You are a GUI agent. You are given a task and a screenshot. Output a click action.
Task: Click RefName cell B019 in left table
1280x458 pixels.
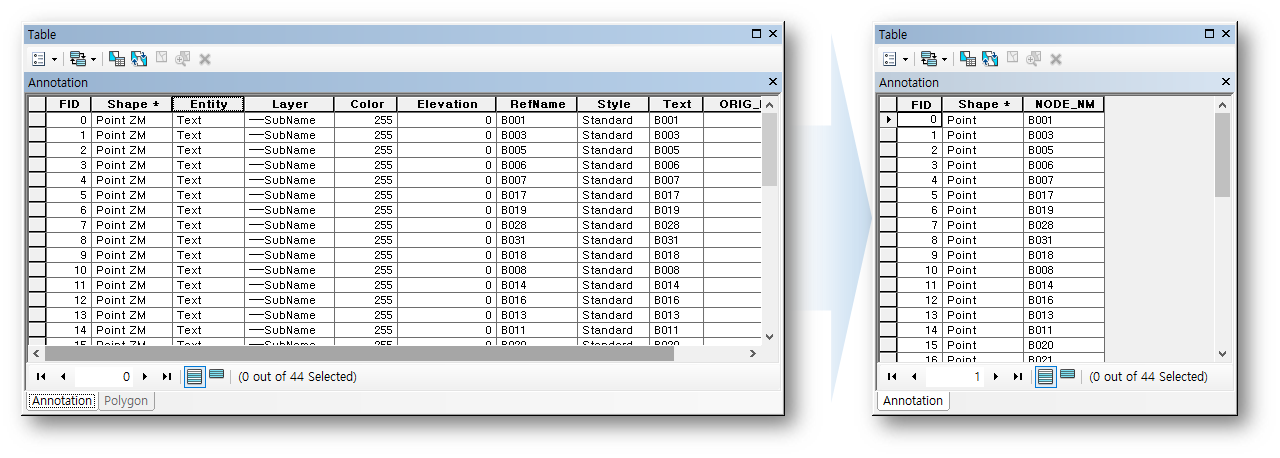click(x=537, y=210)
